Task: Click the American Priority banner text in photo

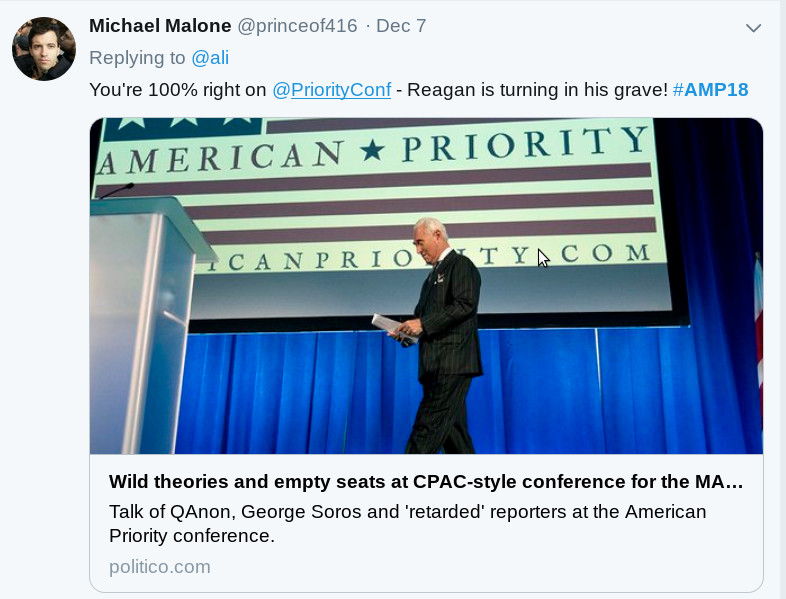Action: point(373,150)
